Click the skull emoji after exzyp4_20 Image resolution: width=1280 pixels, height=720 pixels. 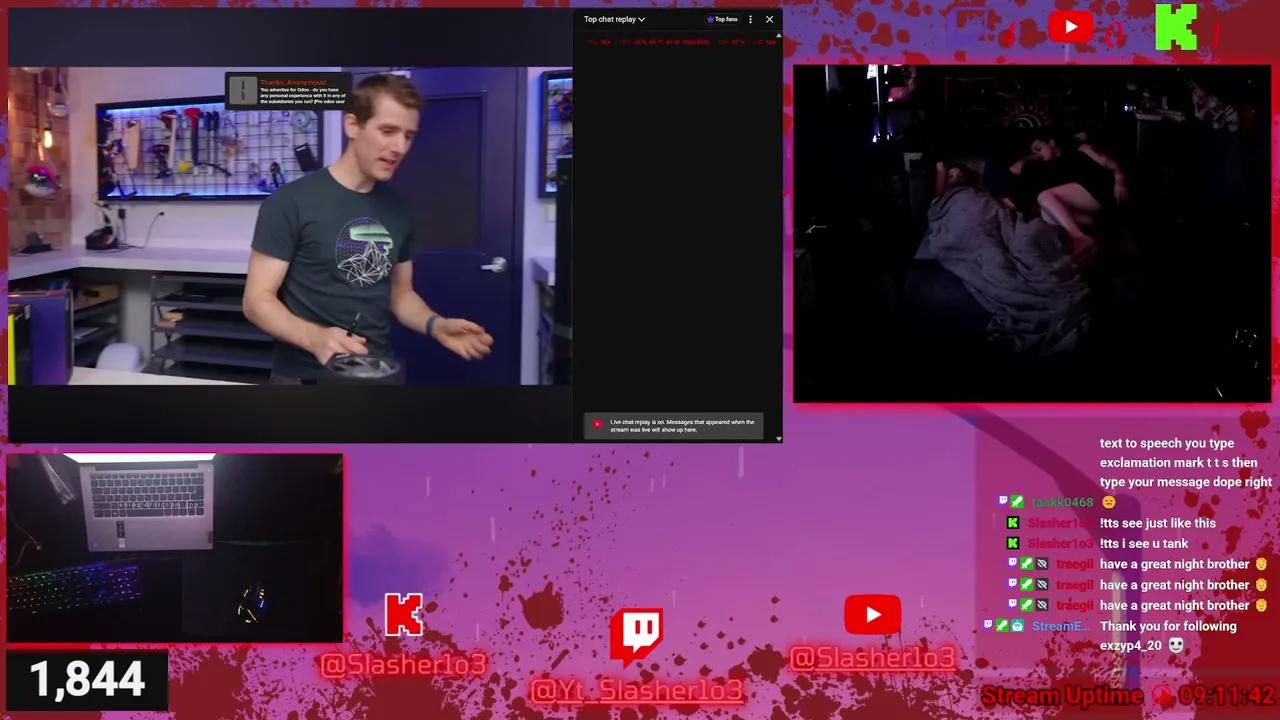coord(1176,646)
